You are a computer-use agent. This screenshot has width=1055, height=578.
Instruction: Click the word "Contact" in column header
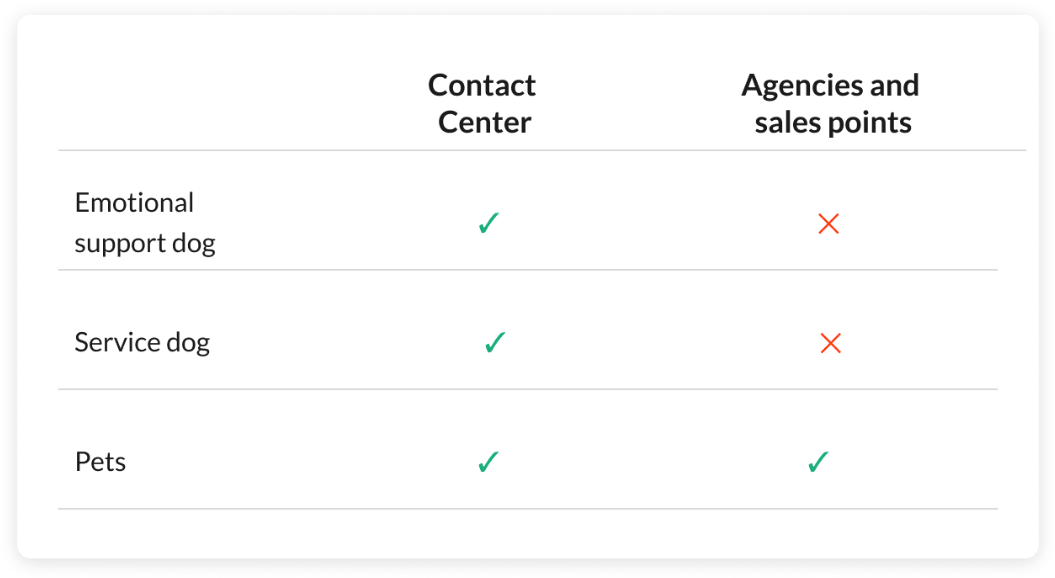[482, 85]
